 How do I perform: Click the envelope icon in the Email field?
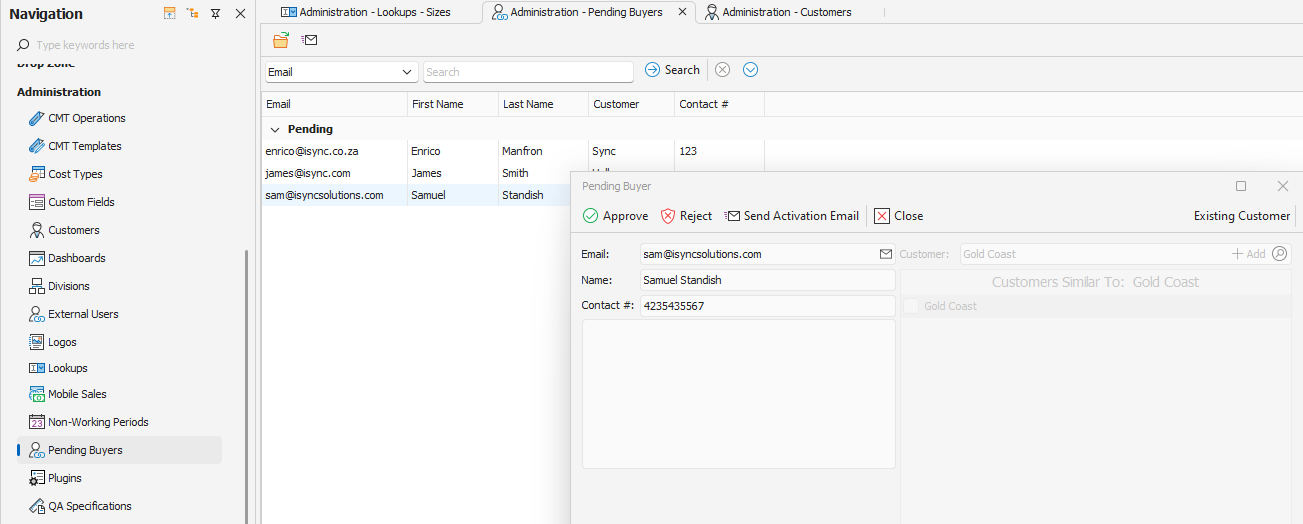coord(885,254)
